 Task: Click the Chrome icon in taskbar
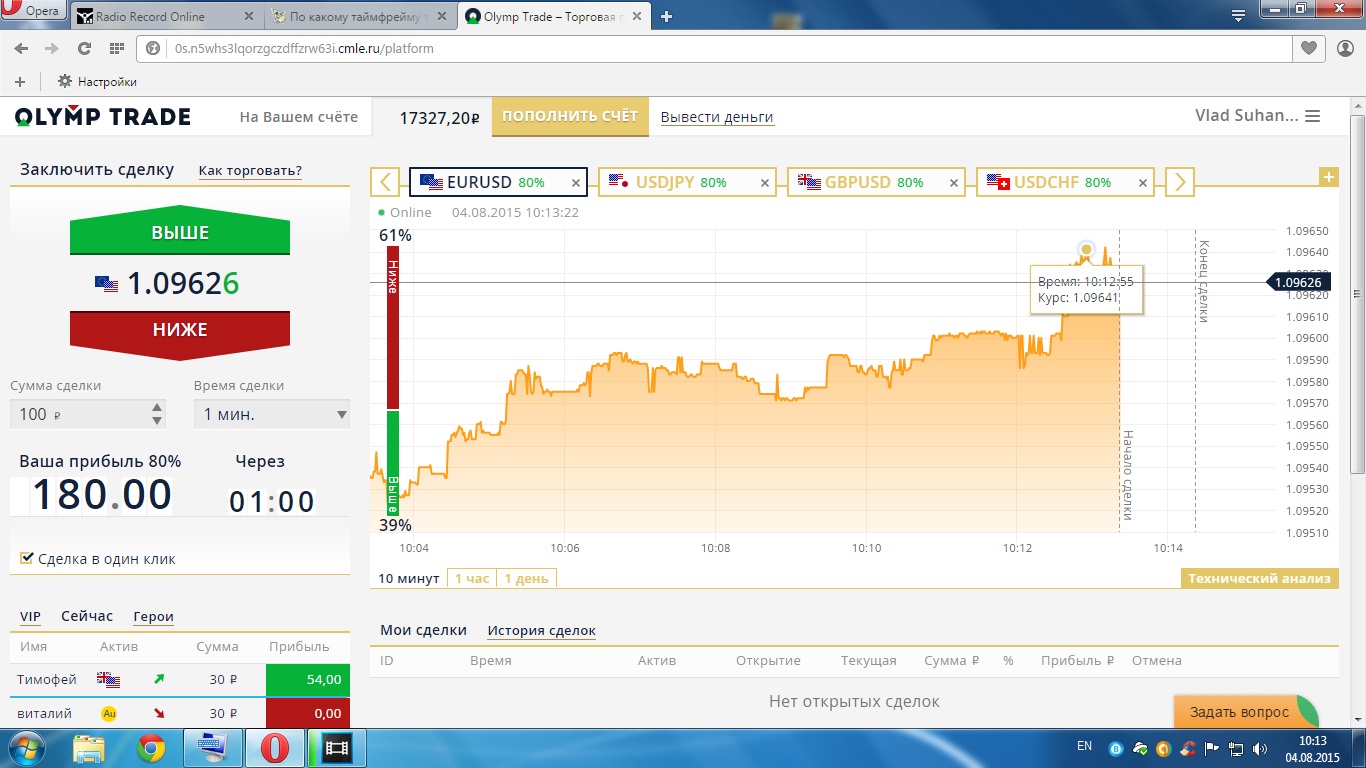(151, 747)
